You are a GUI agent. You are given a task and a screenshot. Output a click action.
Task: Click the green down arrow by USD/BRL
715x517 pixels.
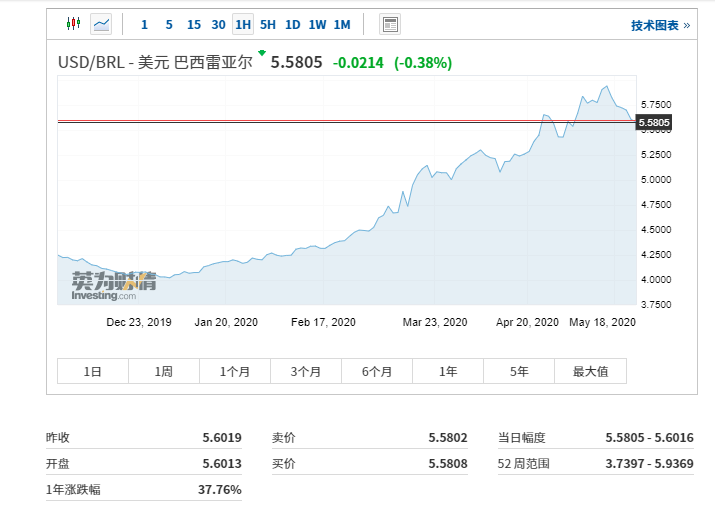tap(262, 53)
